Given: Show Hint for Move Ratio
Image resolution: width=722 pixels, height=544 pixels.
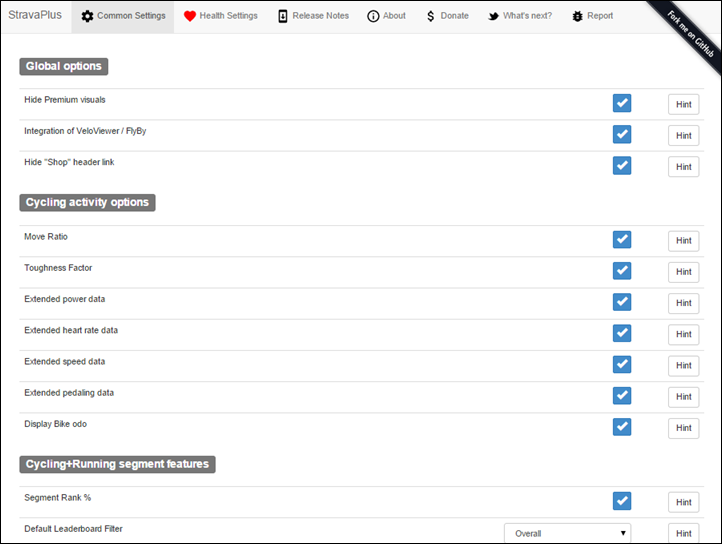Looking at the screenshot, I should click(x=683, y=241).
